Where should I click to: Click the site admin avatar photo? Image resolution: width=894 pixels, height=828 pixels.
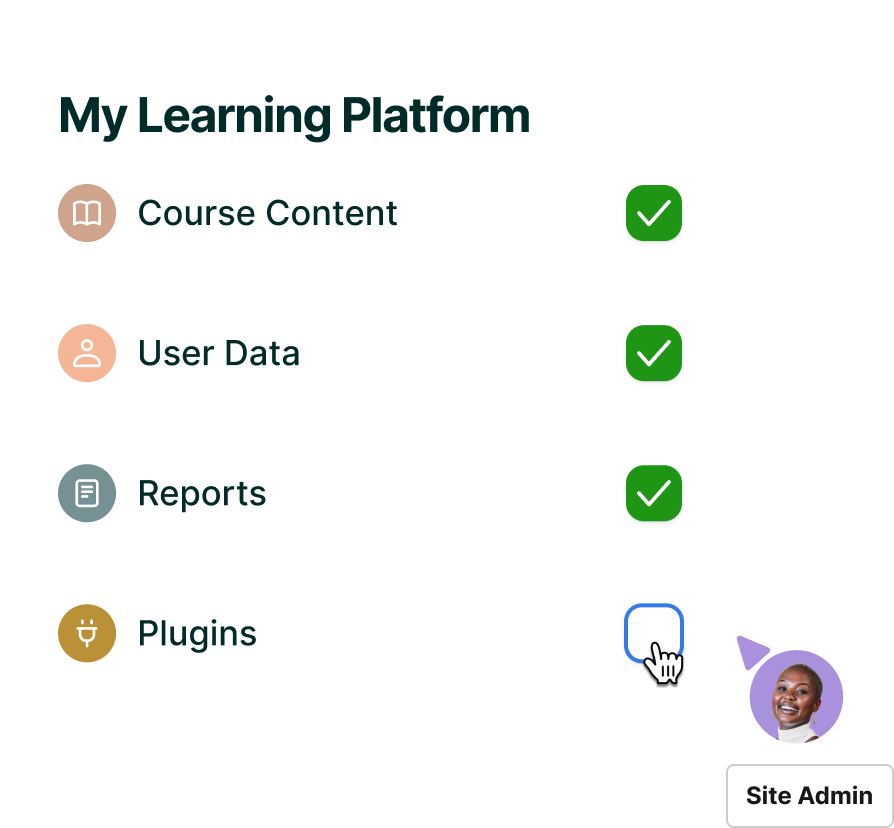[796, 697]
